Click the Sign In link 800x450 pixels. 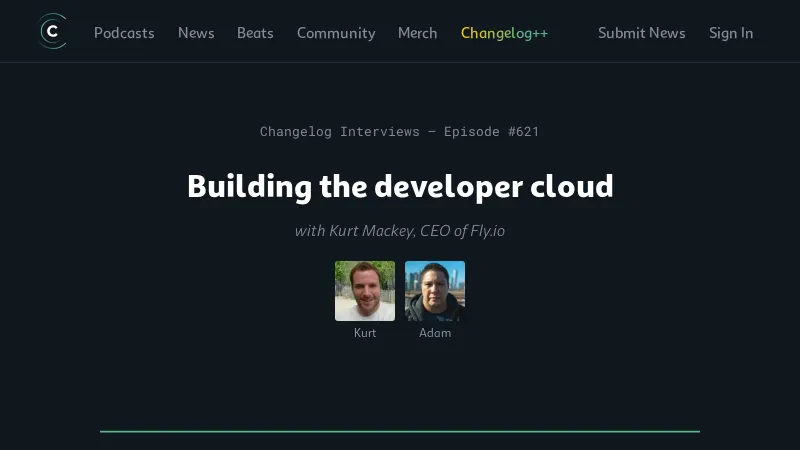pos(731,33)
